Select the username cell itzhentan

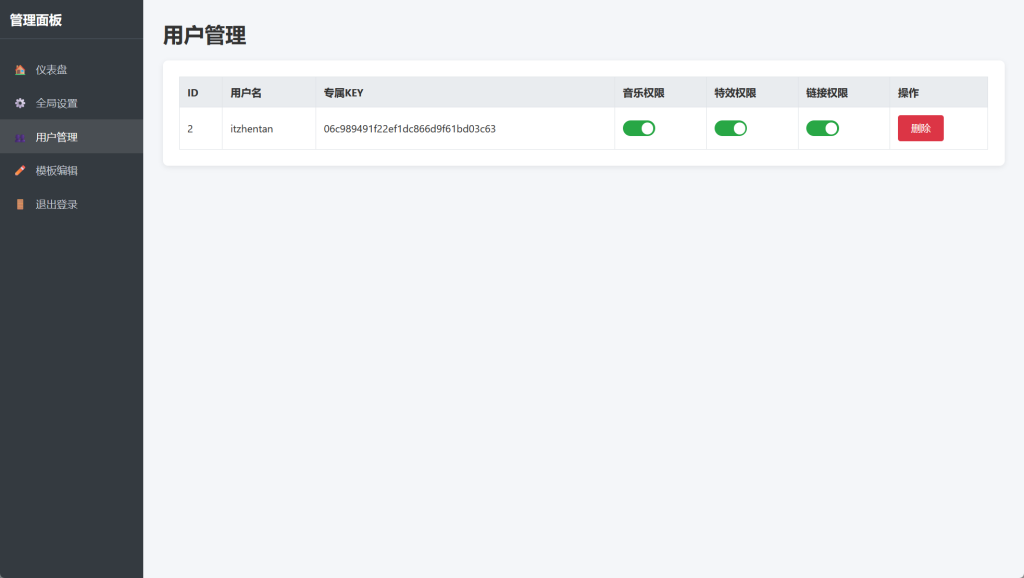(x=251, y=129)
